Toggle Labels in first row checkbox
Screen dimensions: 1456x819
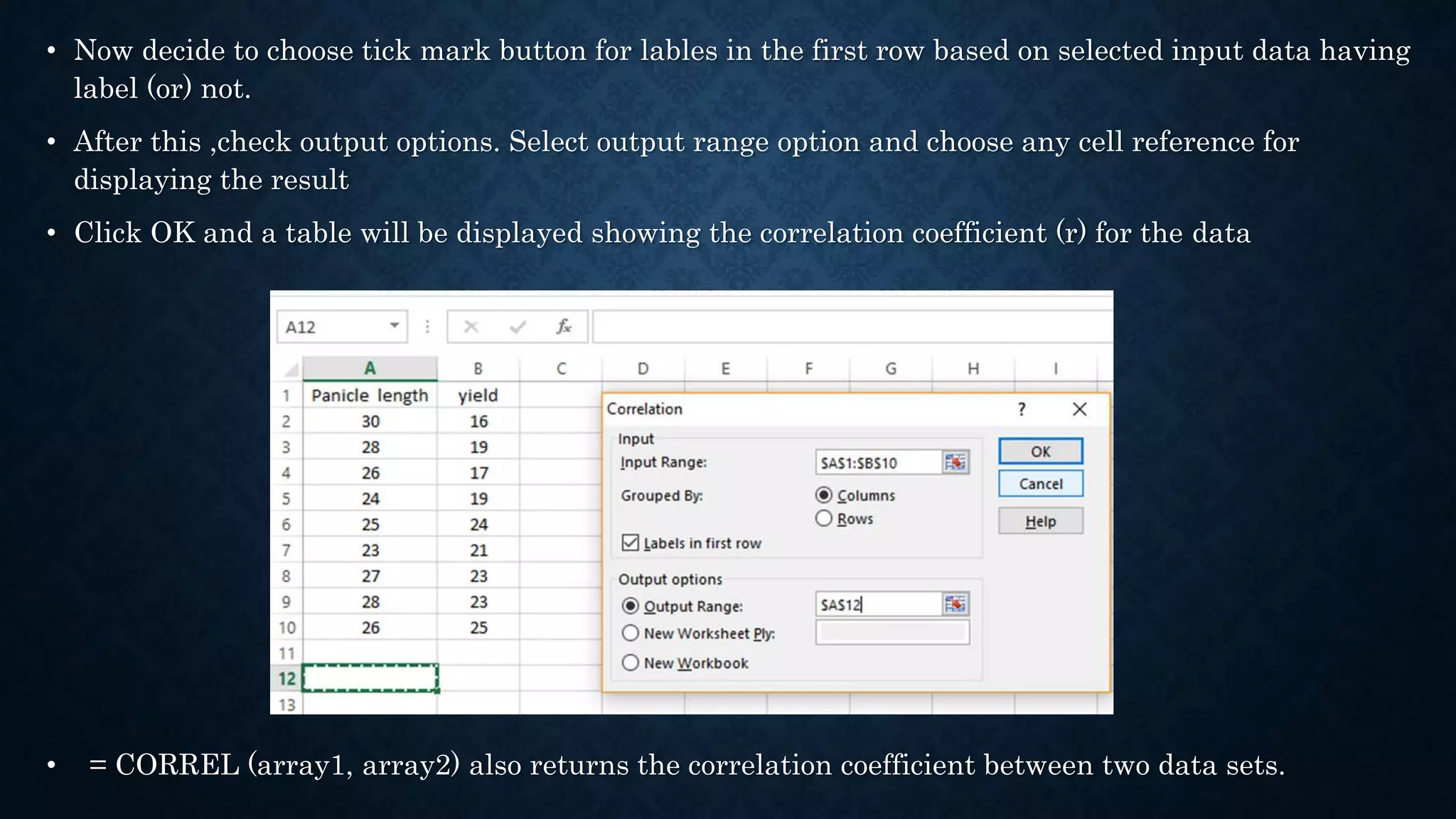tap(630, 543)
